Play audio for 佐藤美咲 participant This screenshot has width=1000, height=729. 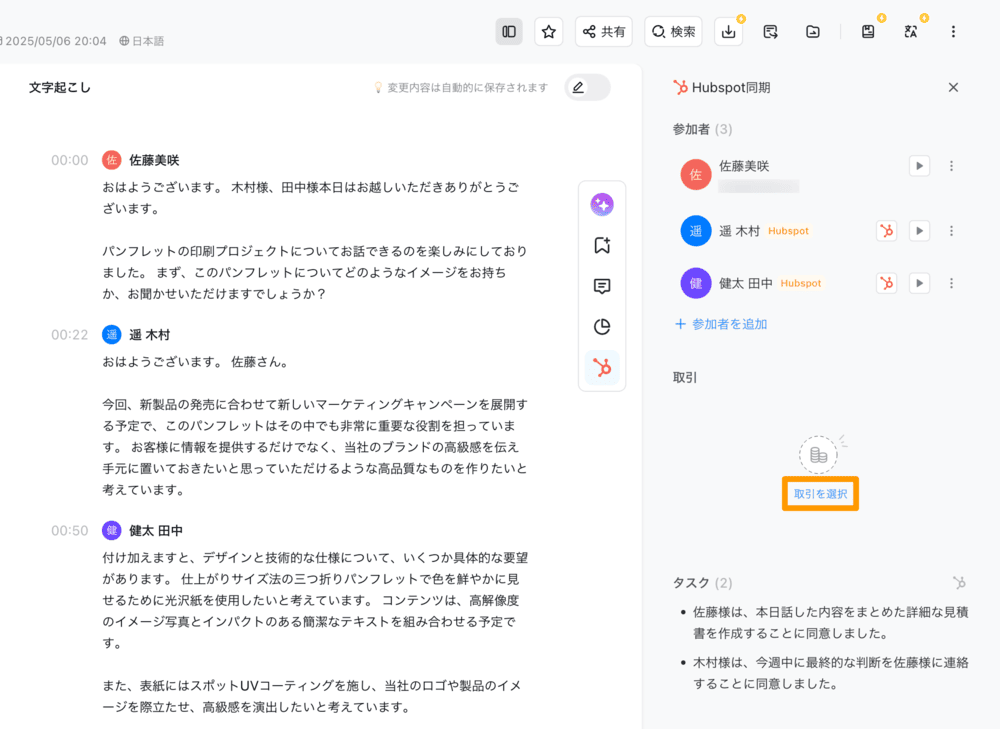pos(919,166)
